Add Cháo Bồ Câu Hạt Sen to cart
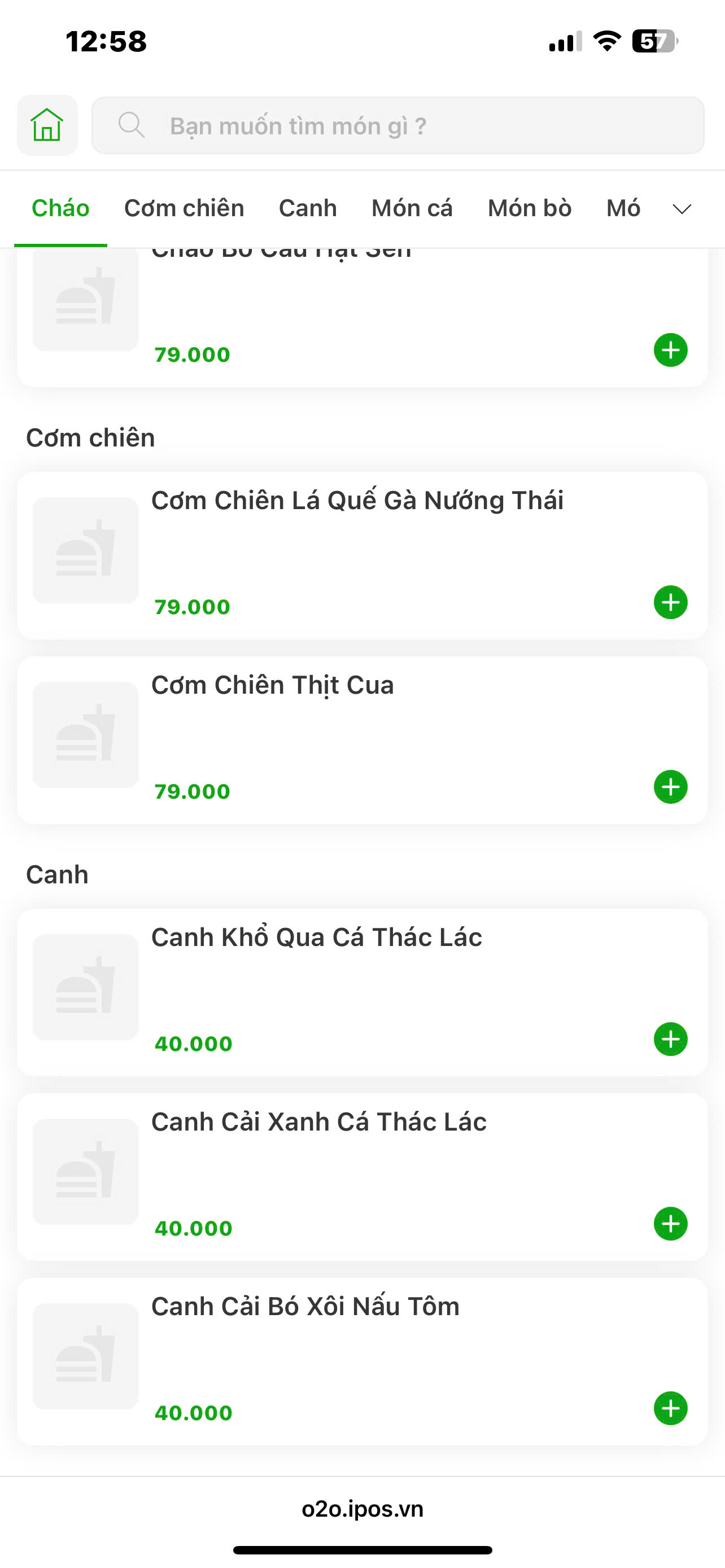 (670, 350)
